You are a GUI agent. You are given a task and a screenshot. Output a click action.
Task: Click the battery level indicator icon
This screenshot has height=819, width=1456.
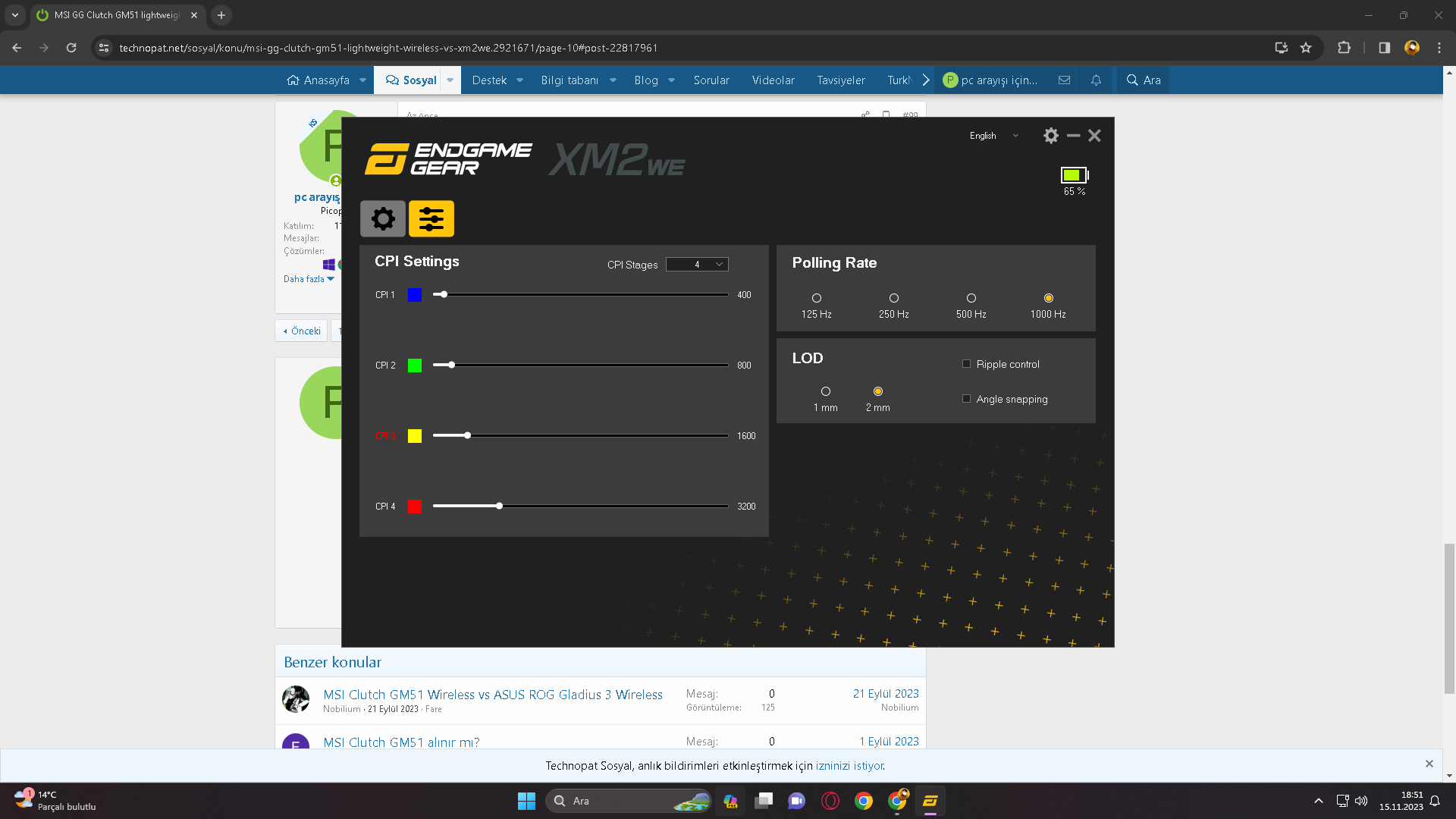tap(1073, 175)
